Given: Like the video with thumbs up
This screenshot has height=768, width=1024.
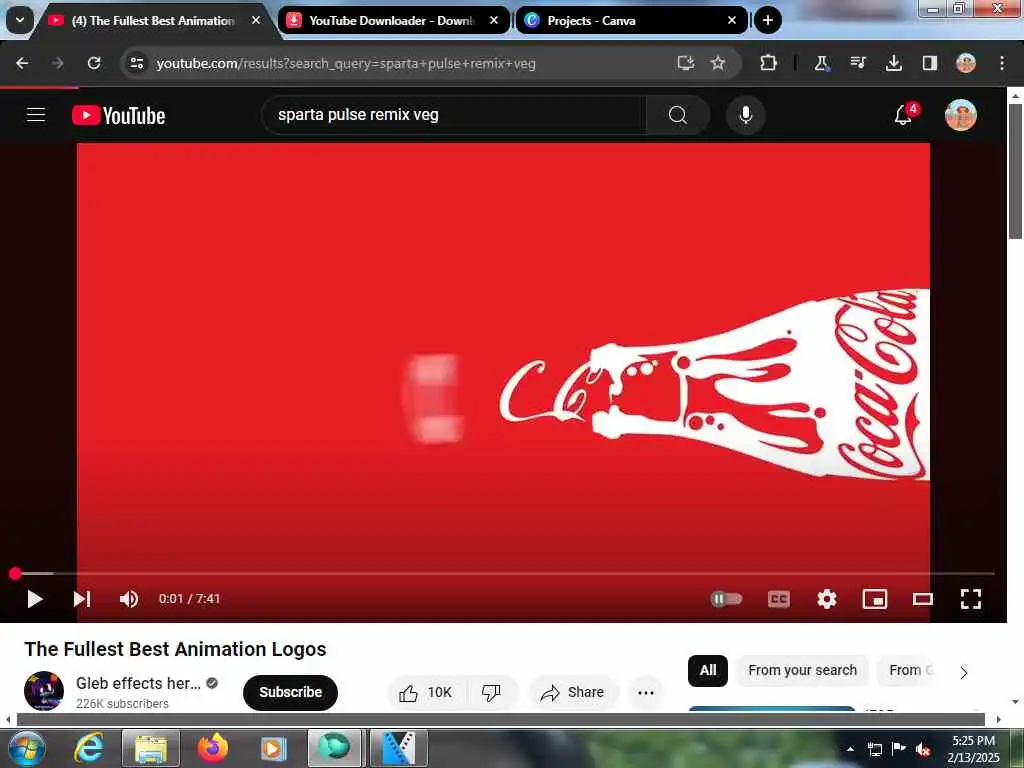Looking at the screenshot, I should 426,692.
